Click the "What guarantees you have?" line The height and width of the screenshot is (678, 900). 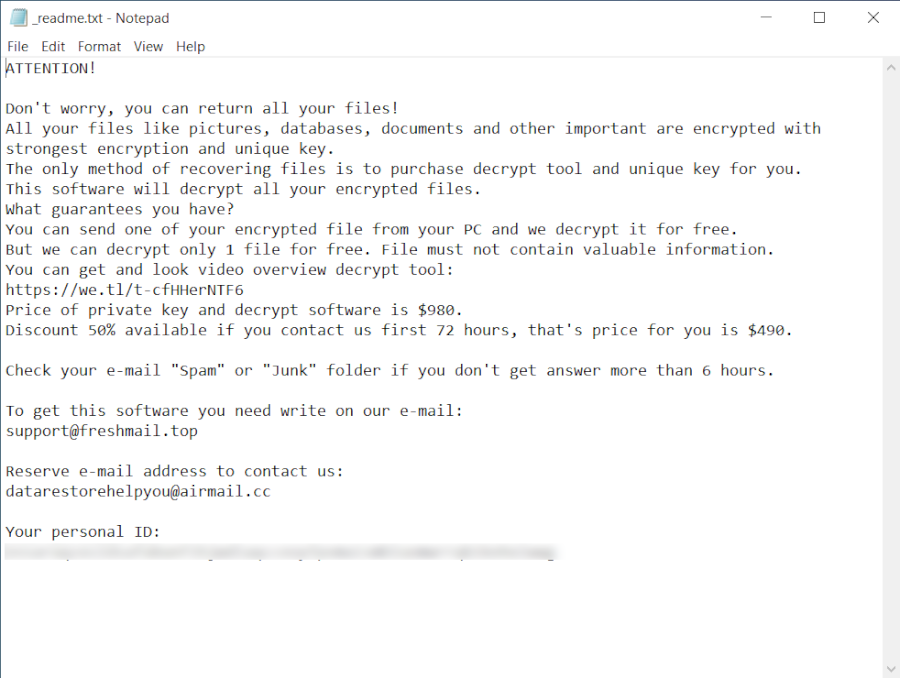120,209
